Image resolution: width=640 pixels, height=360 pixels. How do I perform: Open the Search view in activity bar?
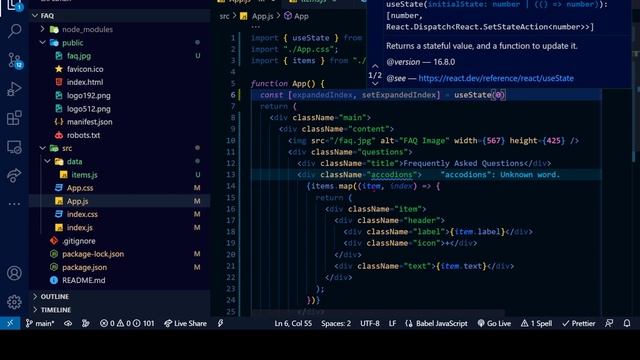pyautogui.click(x=14, y=31)
